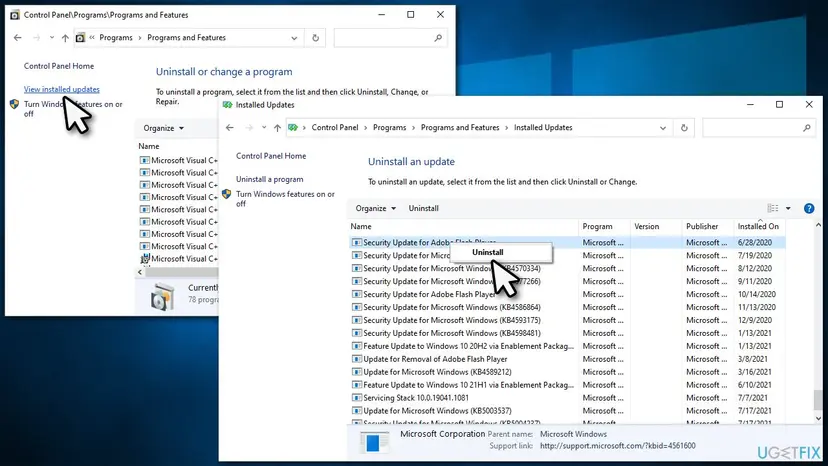Select Update for Microsoft Windows KB4589212
Image resolution: width=828 pixels, height=466 pixels.
[567, 372]
